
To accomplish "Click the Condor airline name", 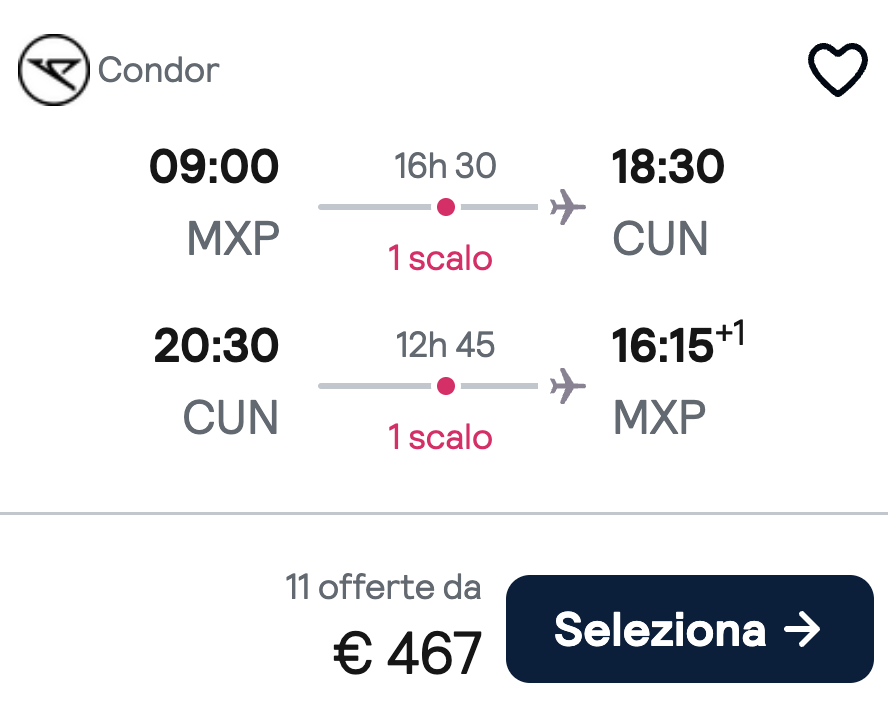I will point(159,71).
